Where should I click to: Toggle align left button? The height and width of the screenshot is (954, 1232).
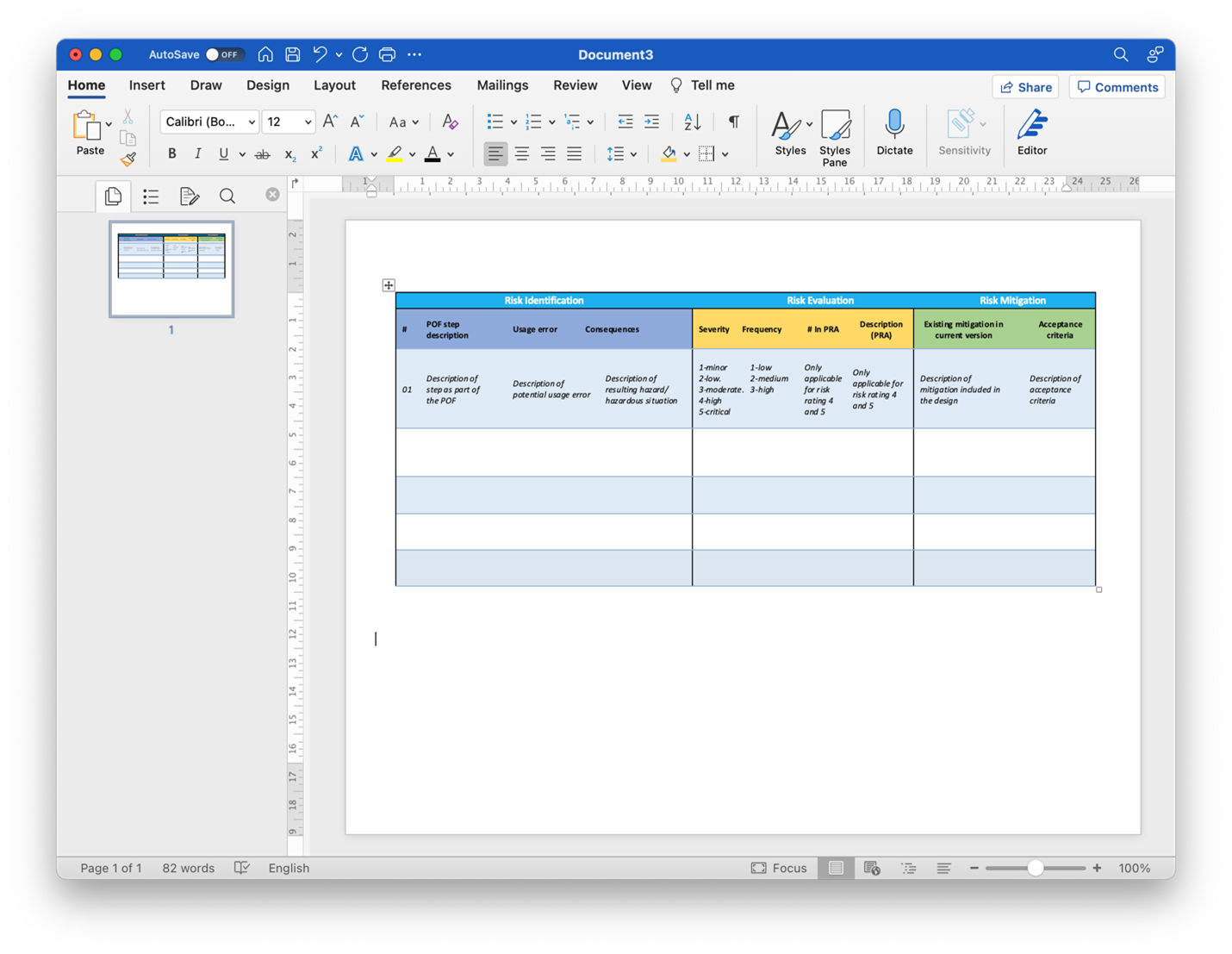pos(495,154)
